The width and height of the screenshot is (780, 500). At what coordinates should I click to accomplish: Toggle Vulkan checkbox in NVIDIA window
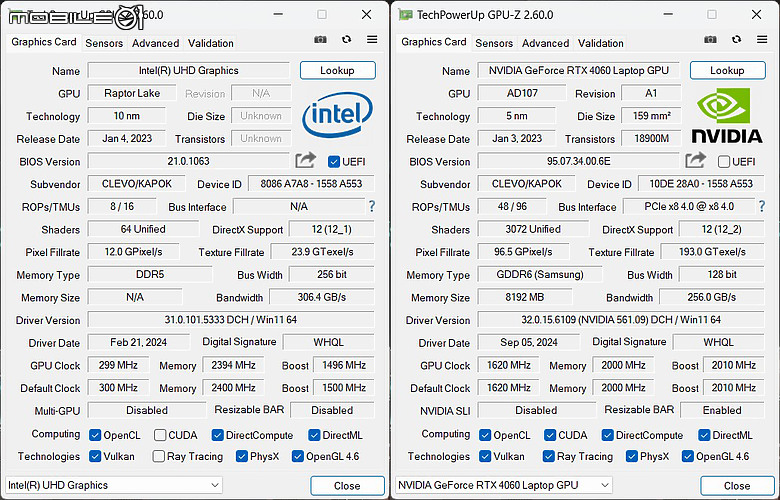485,456
